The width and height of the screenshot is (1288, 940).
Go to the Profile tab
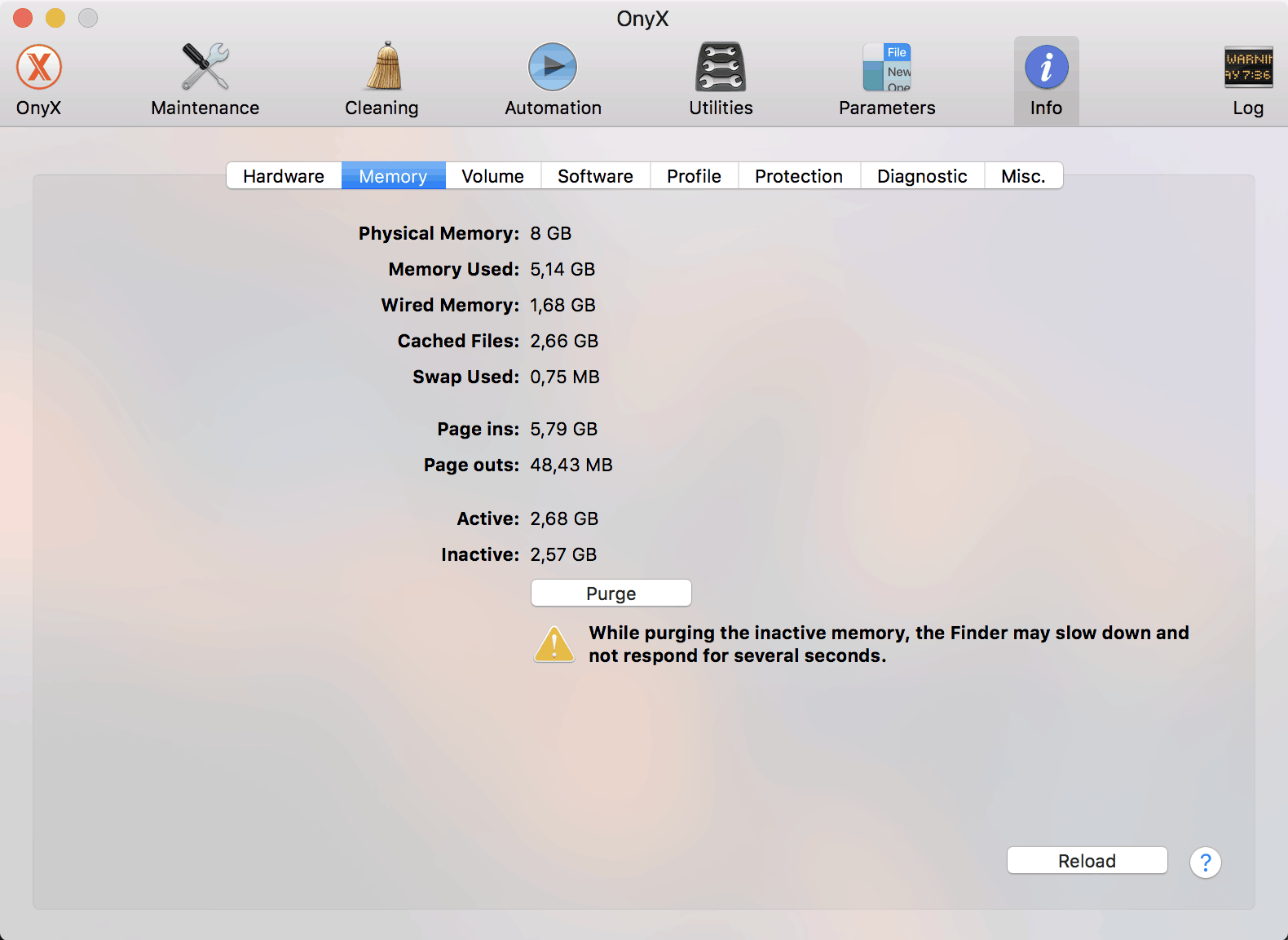[694, 176]
